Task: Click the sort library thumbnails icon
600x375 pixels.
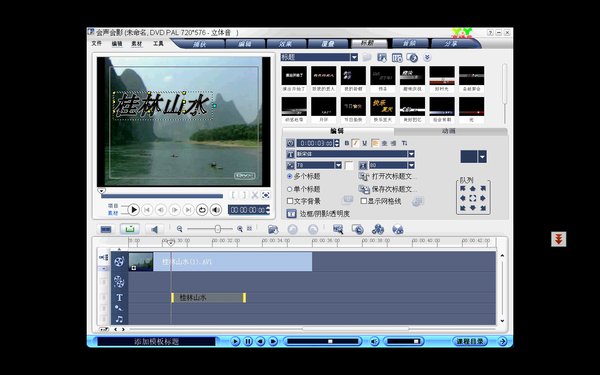Action: (397, 57)
